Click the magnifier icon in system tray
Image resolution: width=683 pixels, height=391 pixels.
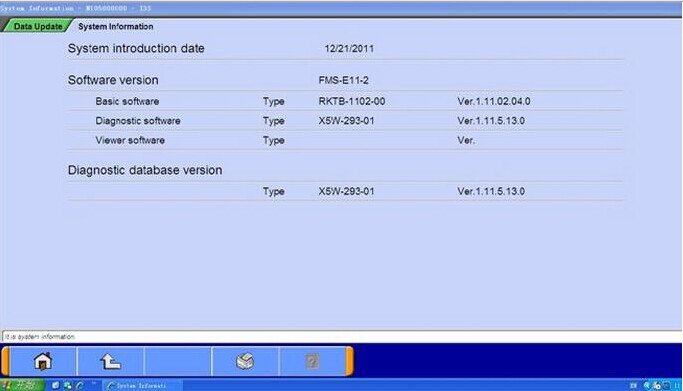point(647,385)
